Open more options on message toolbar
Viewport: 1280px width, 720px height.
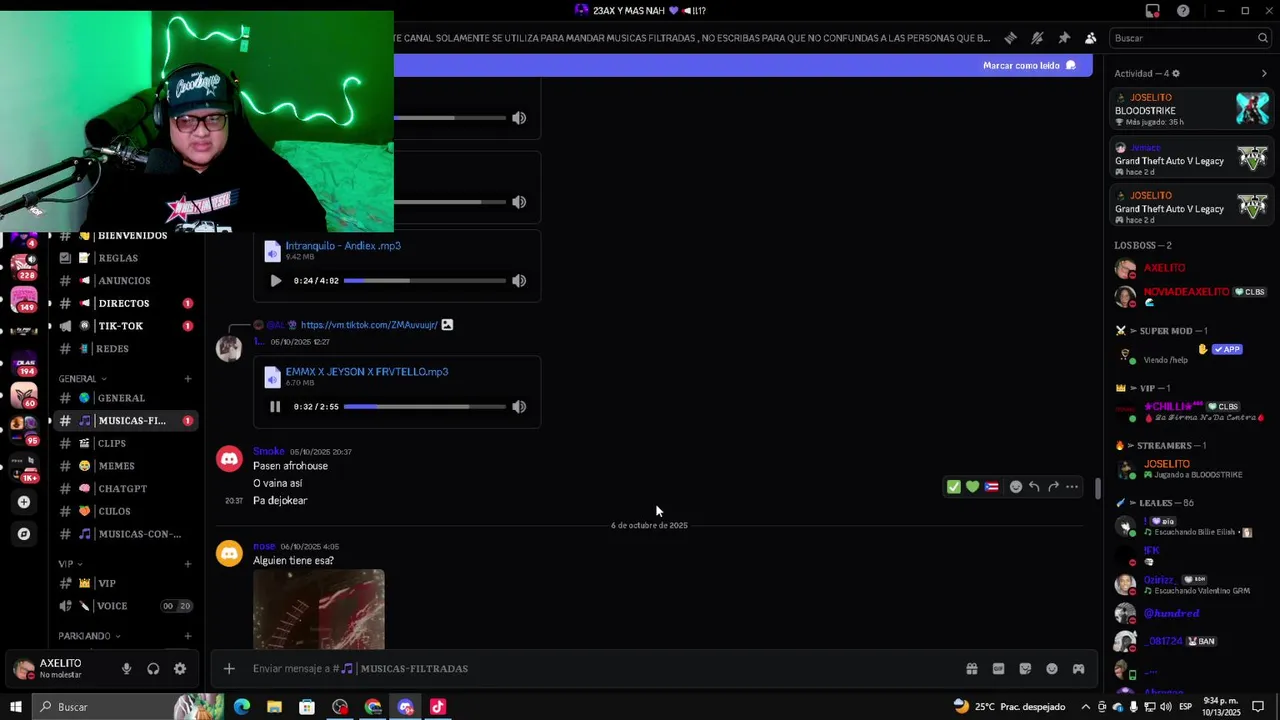pos(1072,487)
